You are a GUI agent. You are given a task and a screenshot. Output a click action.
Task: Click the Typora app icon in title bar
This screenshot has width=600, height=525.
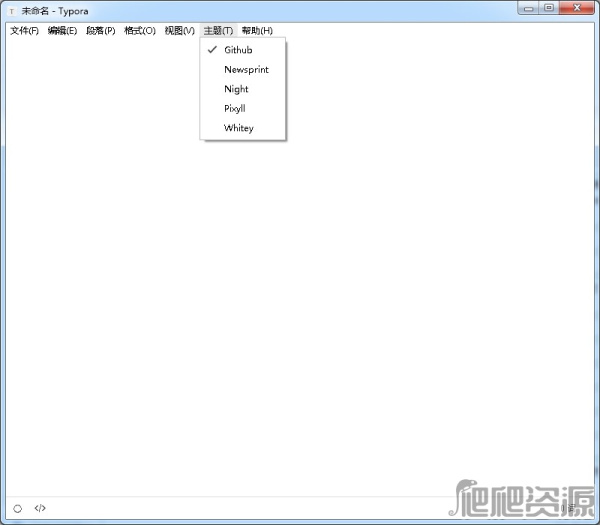click(x=12, y=10)
